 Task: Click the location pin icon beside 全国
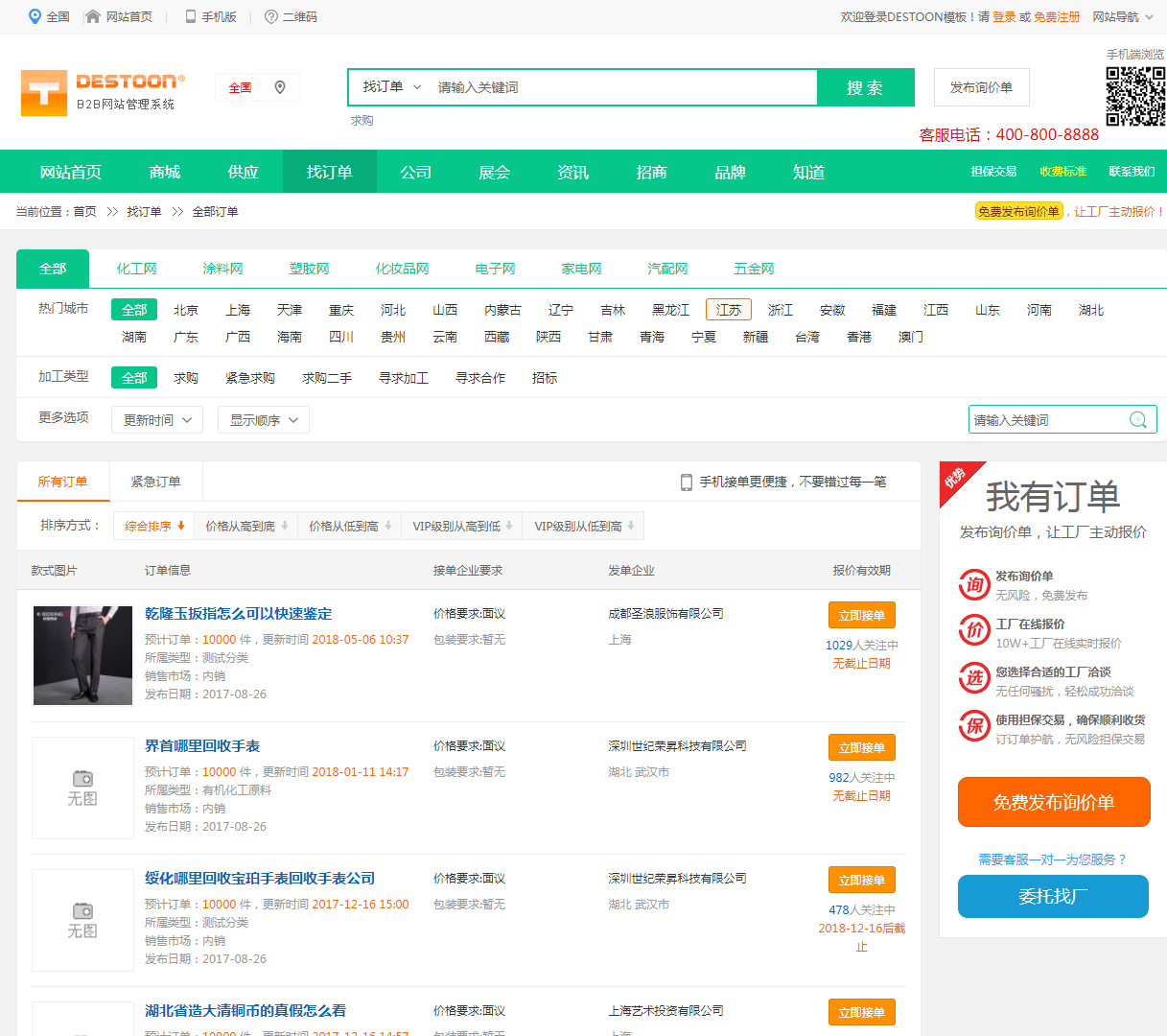click(280, 87)
